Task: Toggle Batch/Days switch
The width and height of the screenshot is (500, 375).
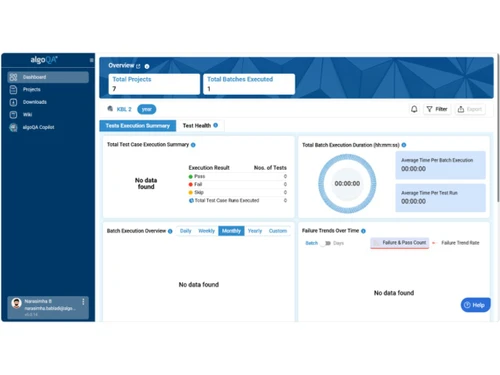Action: (x=326, y=243)
